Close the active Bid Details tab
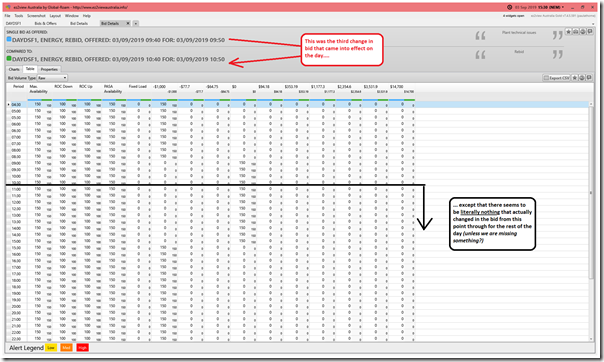The height and width of the screenshot is (362, 604). point(128,23)
